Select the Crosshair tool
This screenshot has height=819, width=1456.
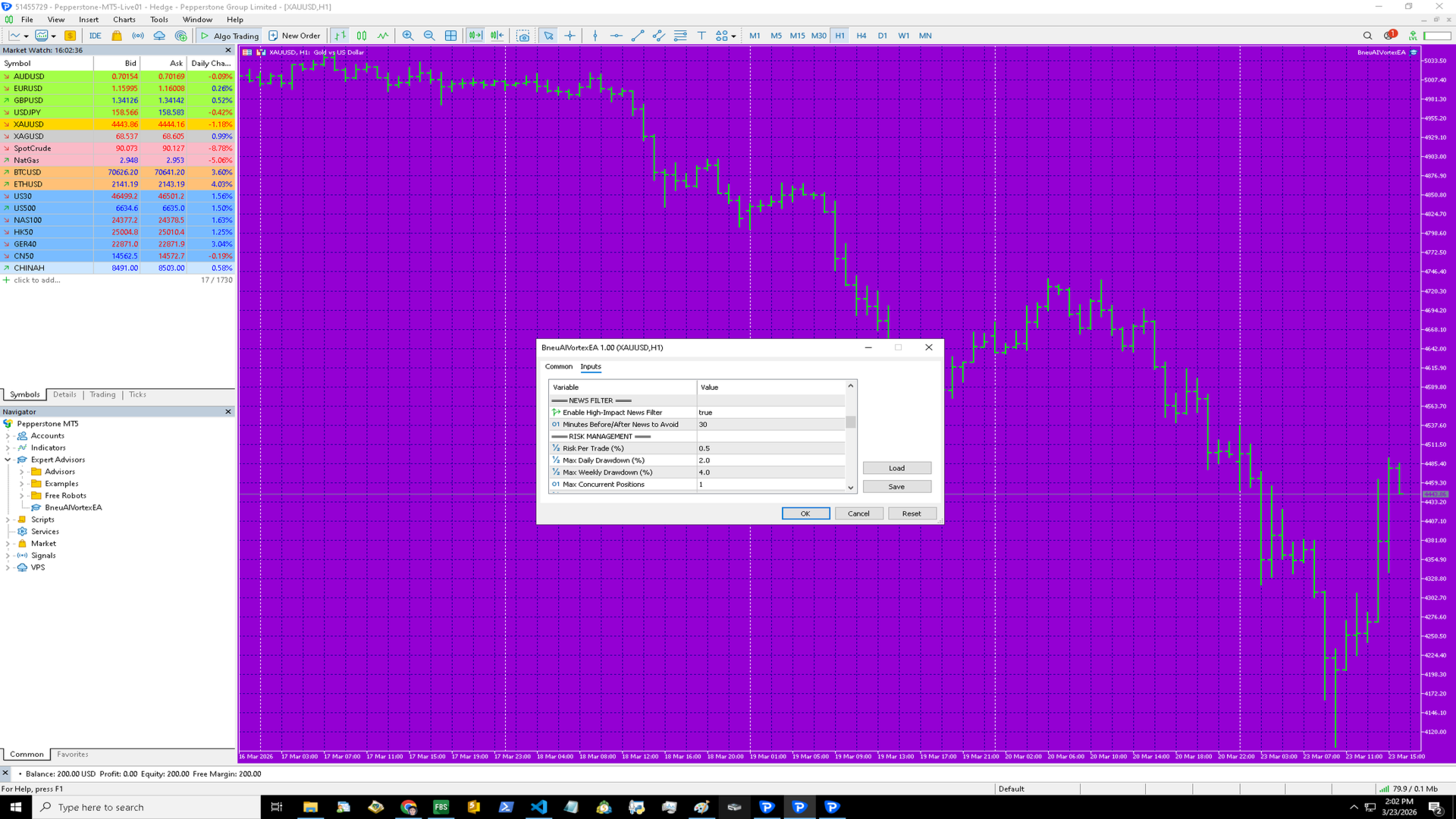coord(570,36)
